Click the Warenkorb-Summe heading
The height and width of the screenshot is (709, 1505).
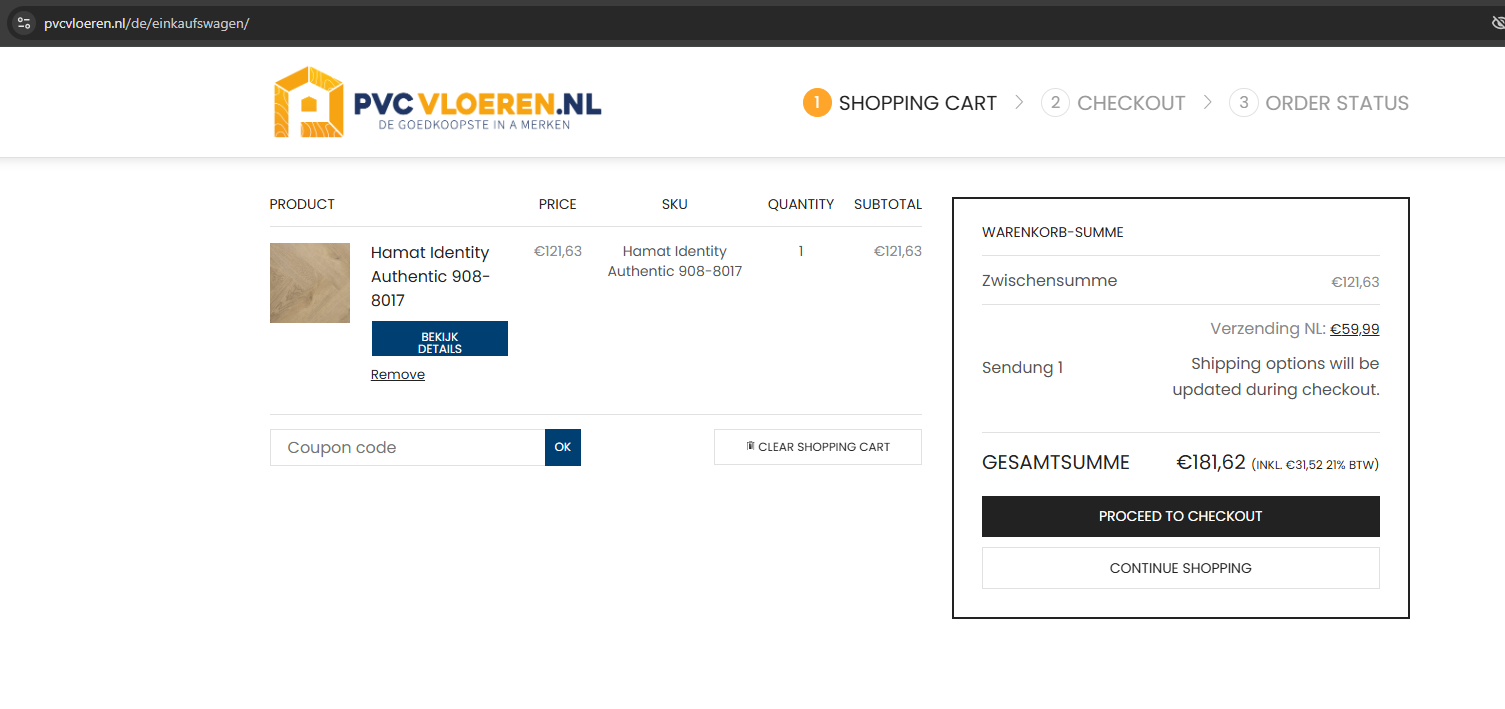(x=1053, y=232)
